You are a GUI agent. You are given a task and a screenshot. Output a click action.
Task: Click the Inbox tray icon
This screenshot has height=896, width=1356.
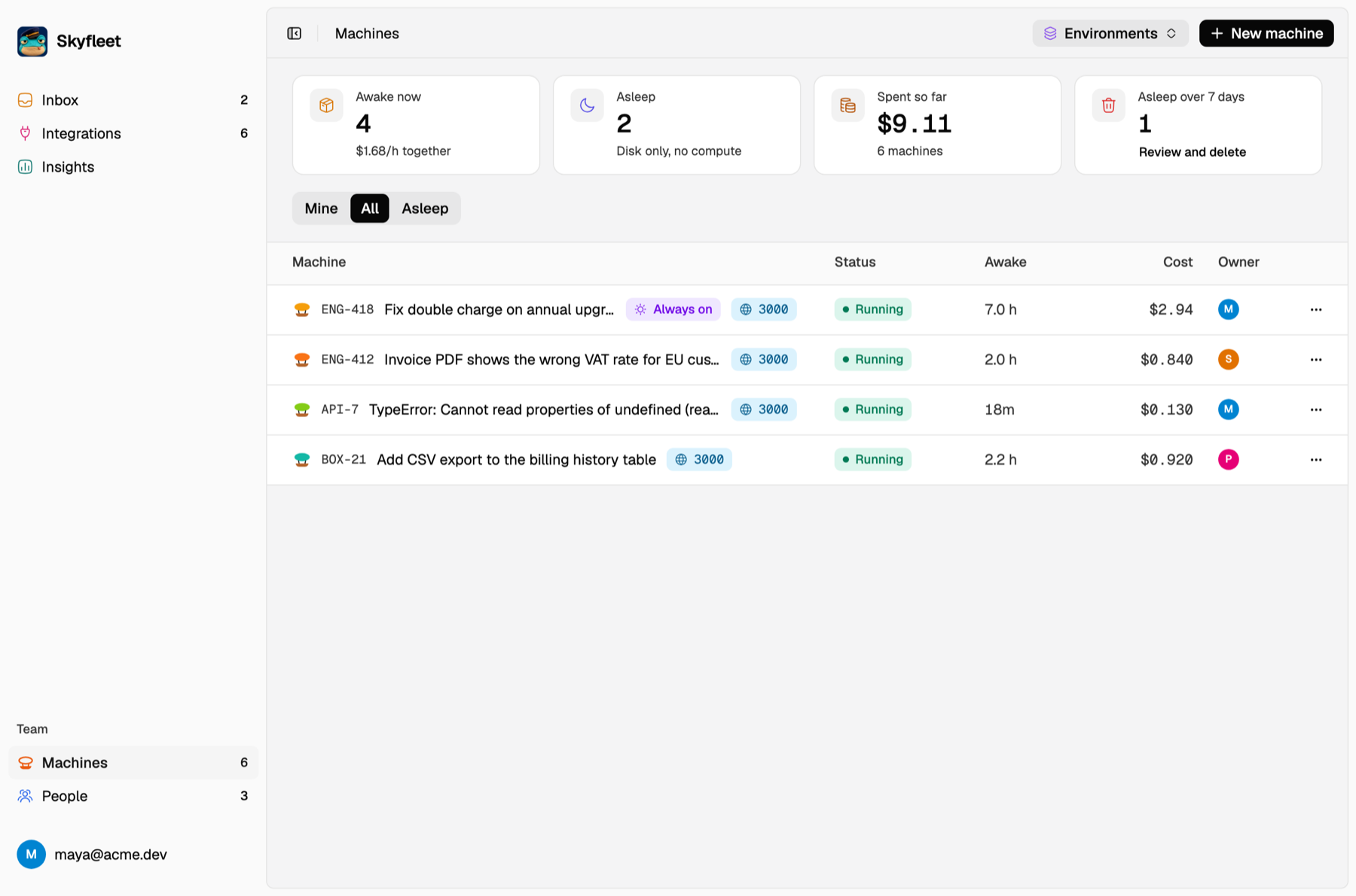coord(25,100)
